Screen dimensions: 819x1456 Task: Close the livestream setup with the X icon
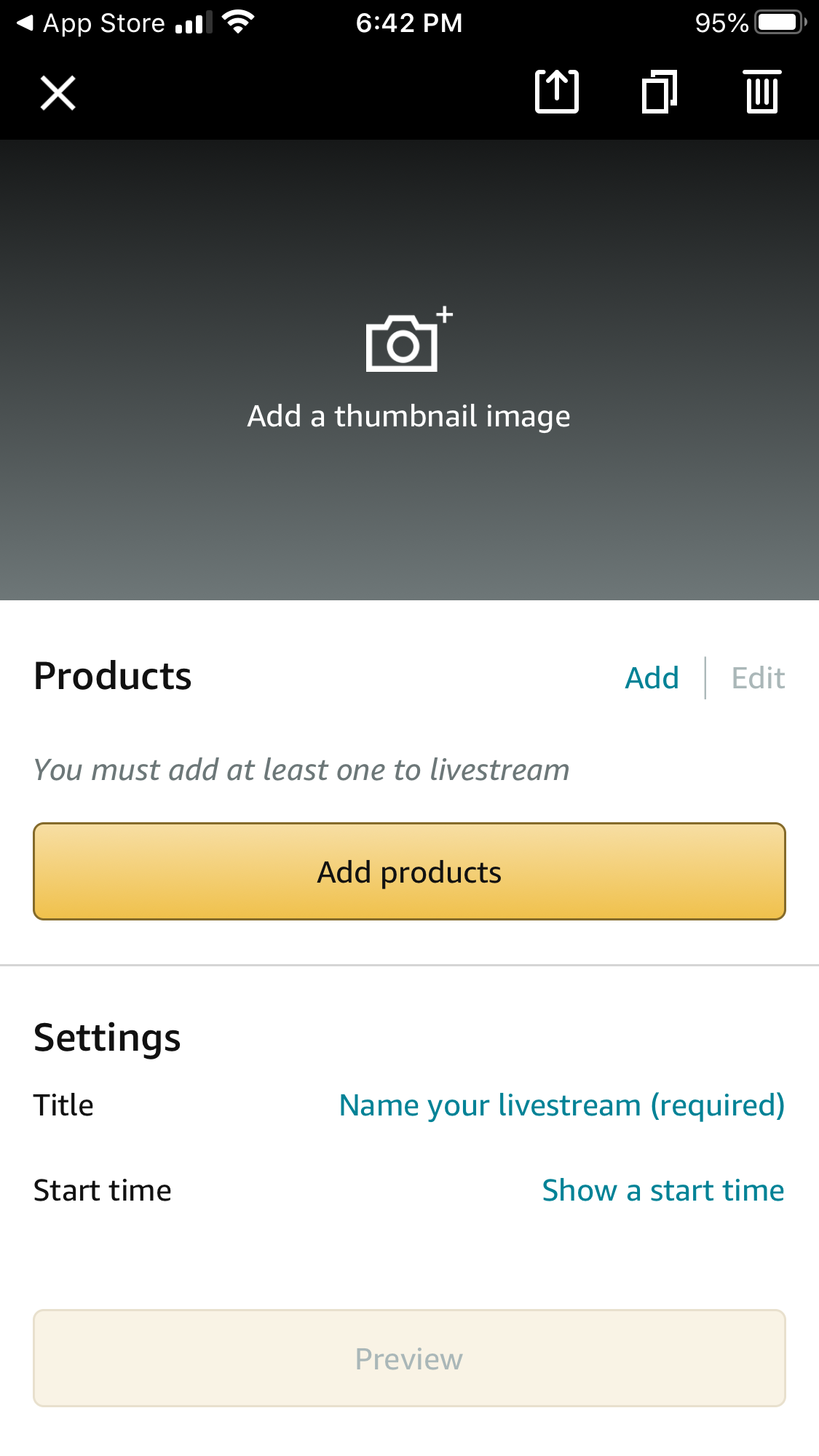(58, 93)
